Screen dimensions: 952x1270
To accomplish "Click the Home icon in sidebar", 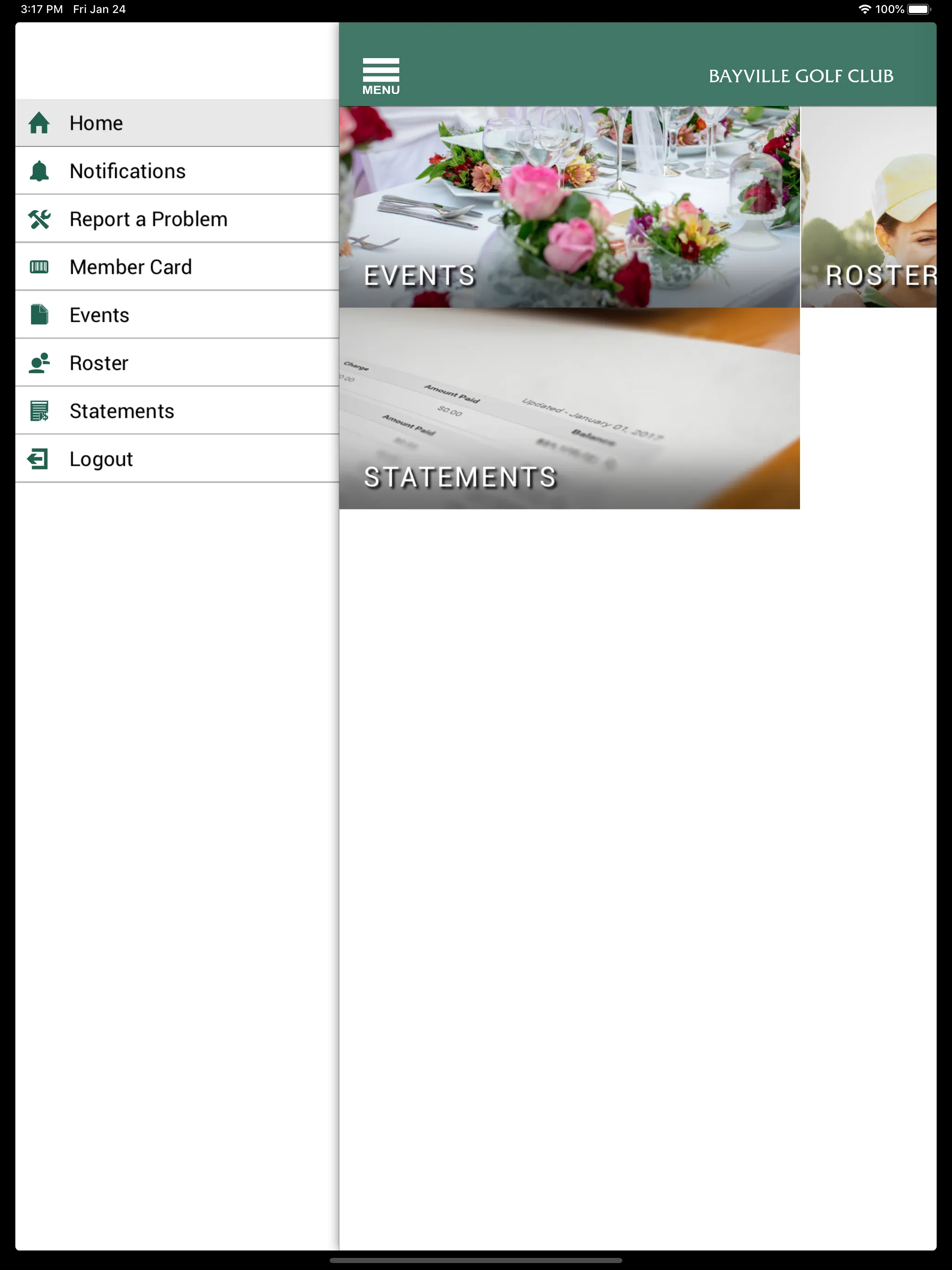I will 40,122.
